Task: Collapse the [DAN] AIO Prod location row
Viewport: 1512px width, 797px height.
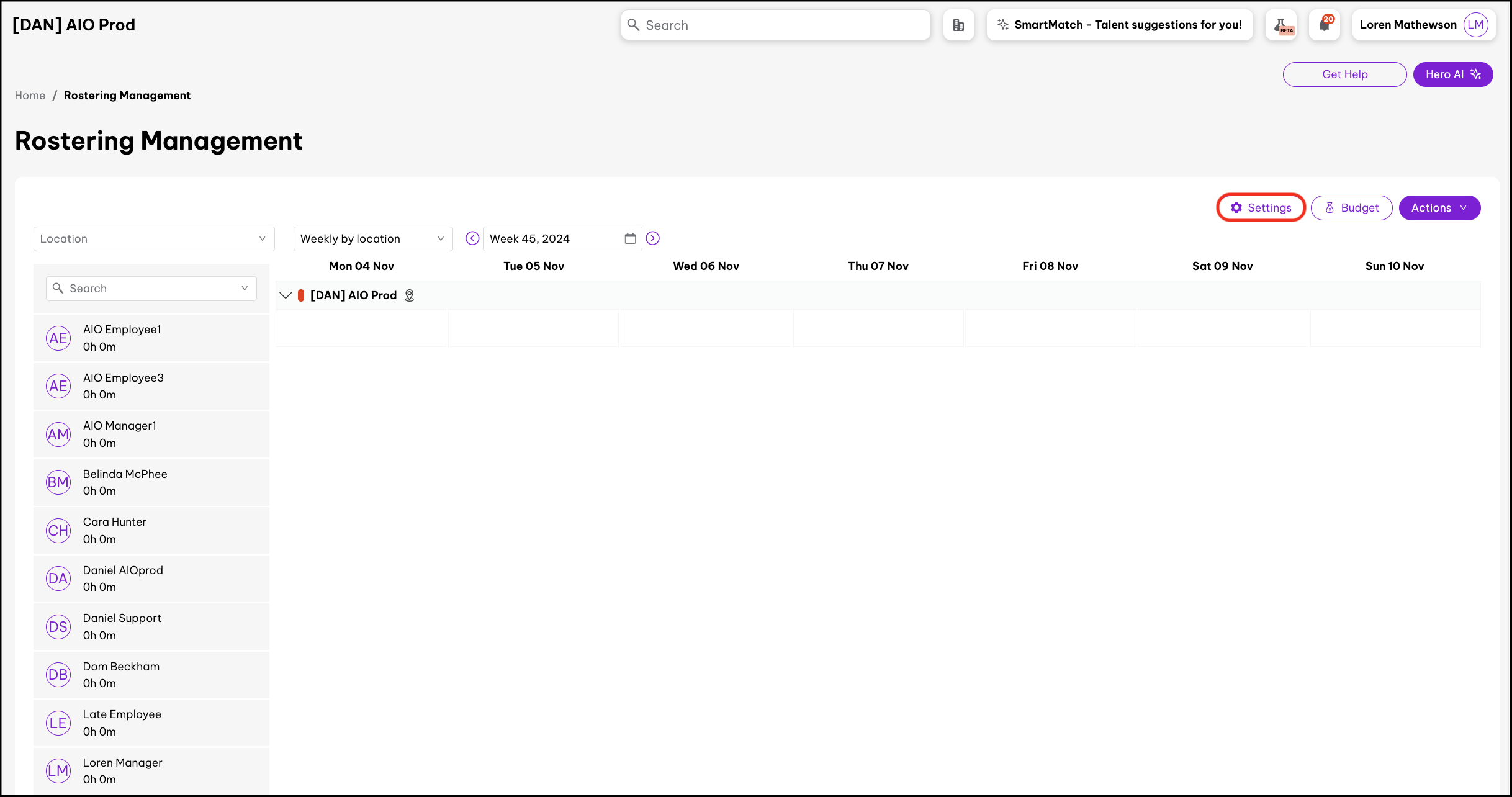Action: tap(286, 295)
